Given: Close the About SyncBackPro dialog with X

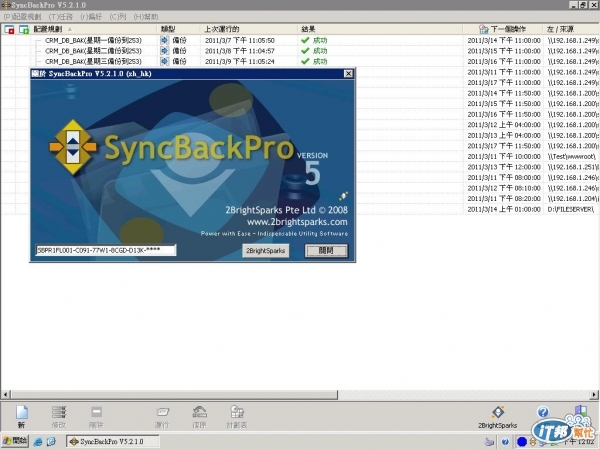Looking at the screenshot, I should point(348,73).
